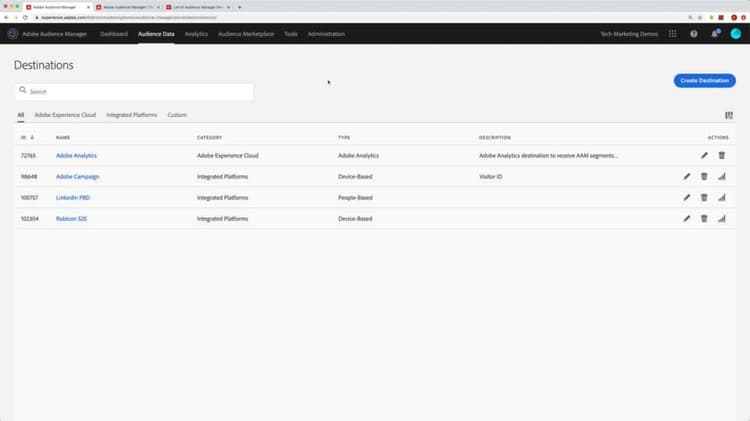
Task: Delete the Adobe Campaign destination
Action: click(704, 177)
